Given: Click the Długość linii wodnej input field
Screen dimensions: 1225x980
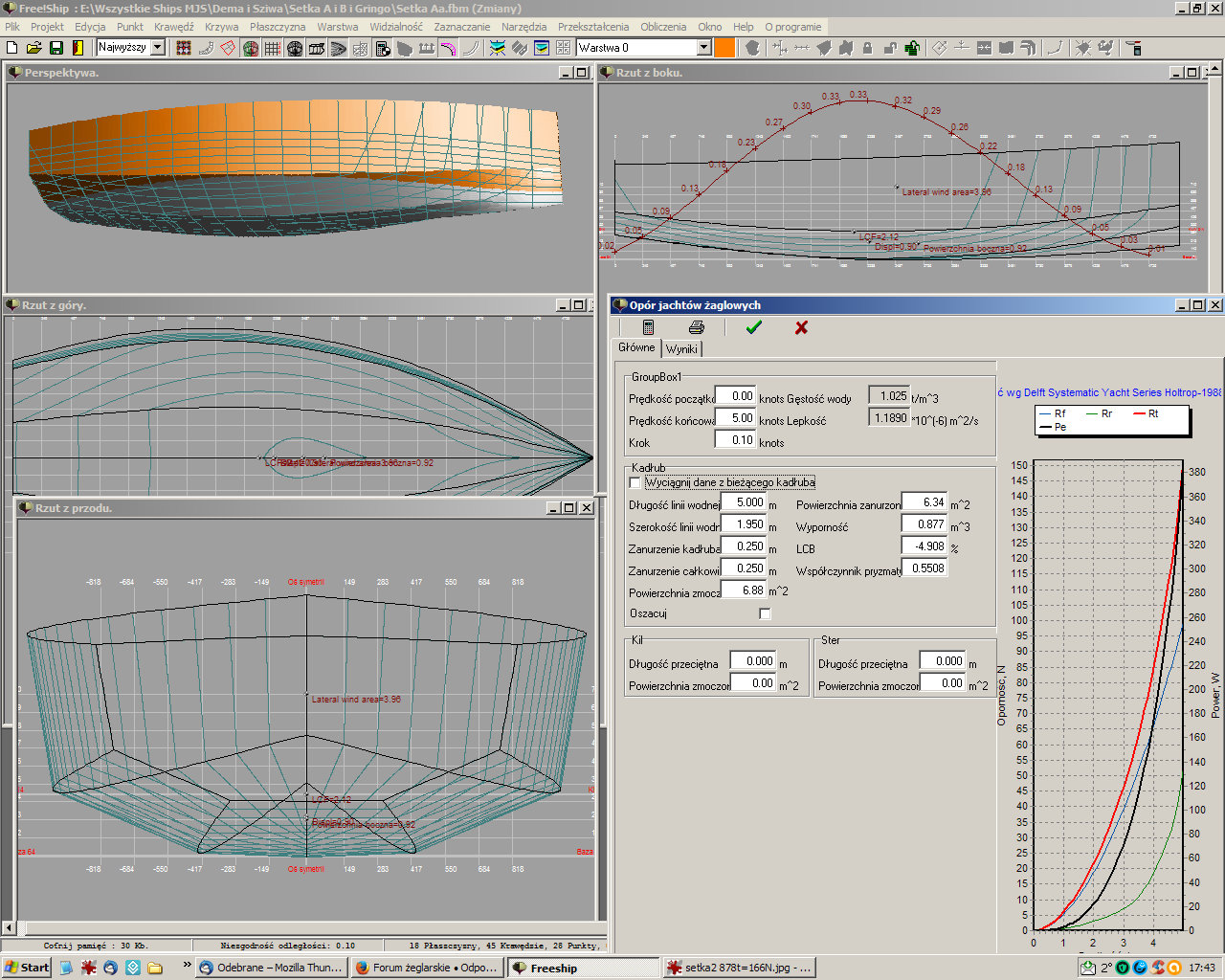Looking at the screenshot, I should 743,502.
